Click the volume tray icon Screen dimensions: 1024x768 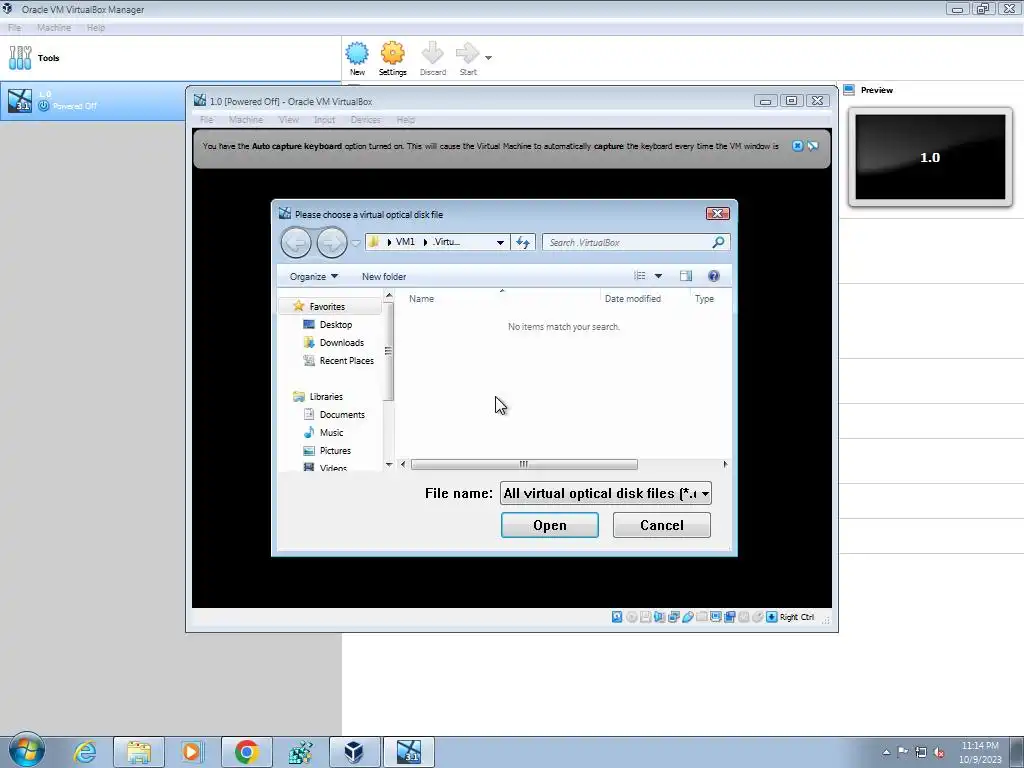(x=939, y=752)
